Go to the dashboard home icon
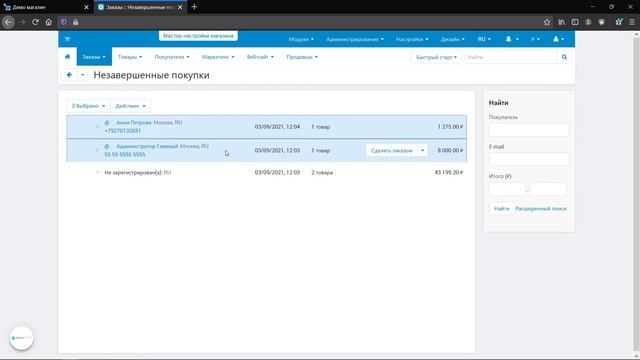The width and height of the screenshot is (640, 360). pyautogui.click(x=67, y=57)
